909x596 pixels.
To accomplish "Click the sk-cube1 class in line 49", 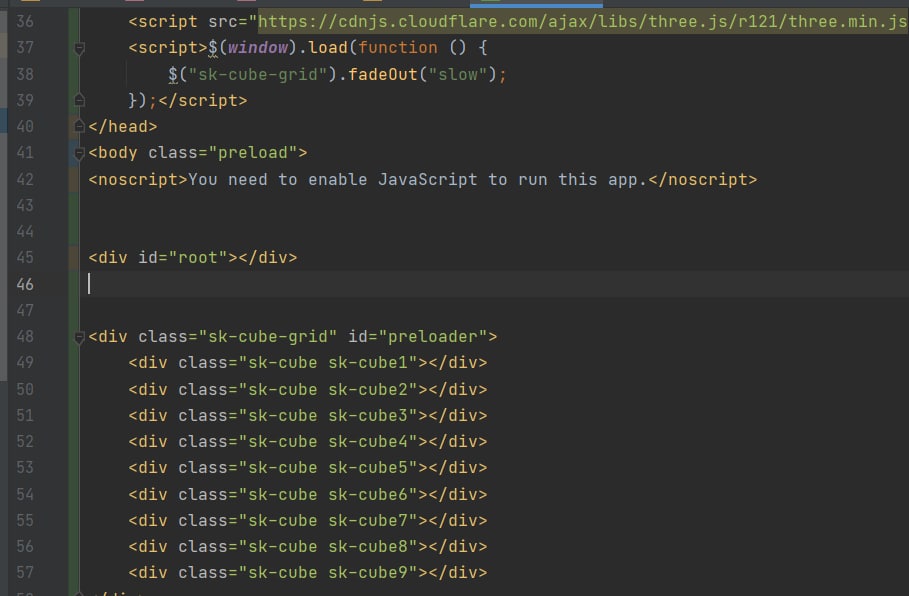I will pos(368,362).
